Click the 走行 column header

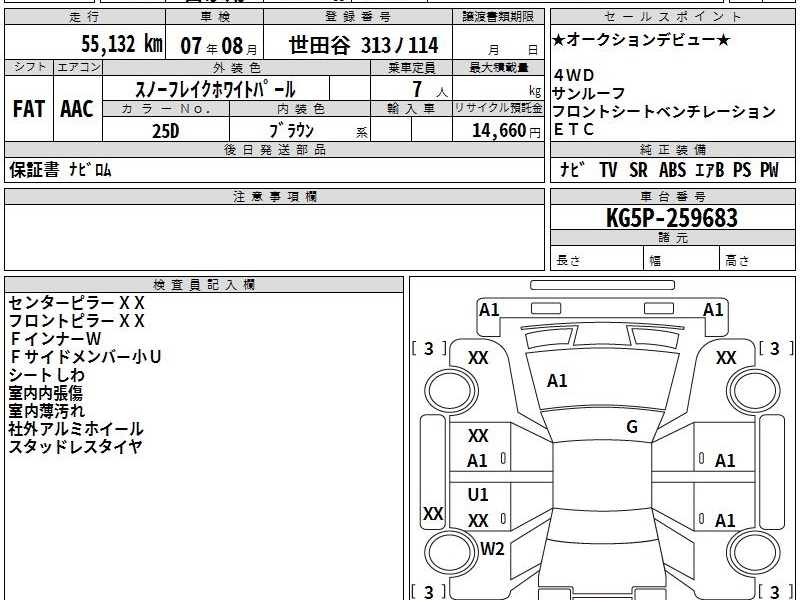(85, 17)
